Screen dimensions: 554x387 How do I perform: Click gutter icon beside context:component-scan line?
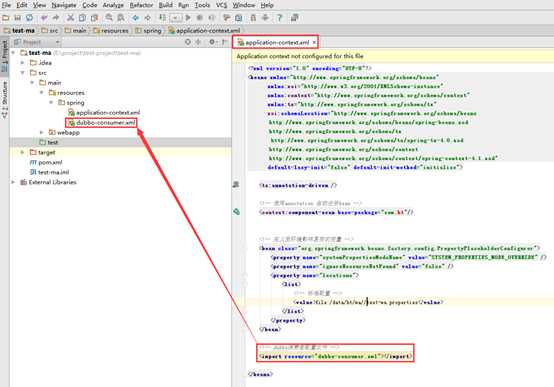pos(236,212)
